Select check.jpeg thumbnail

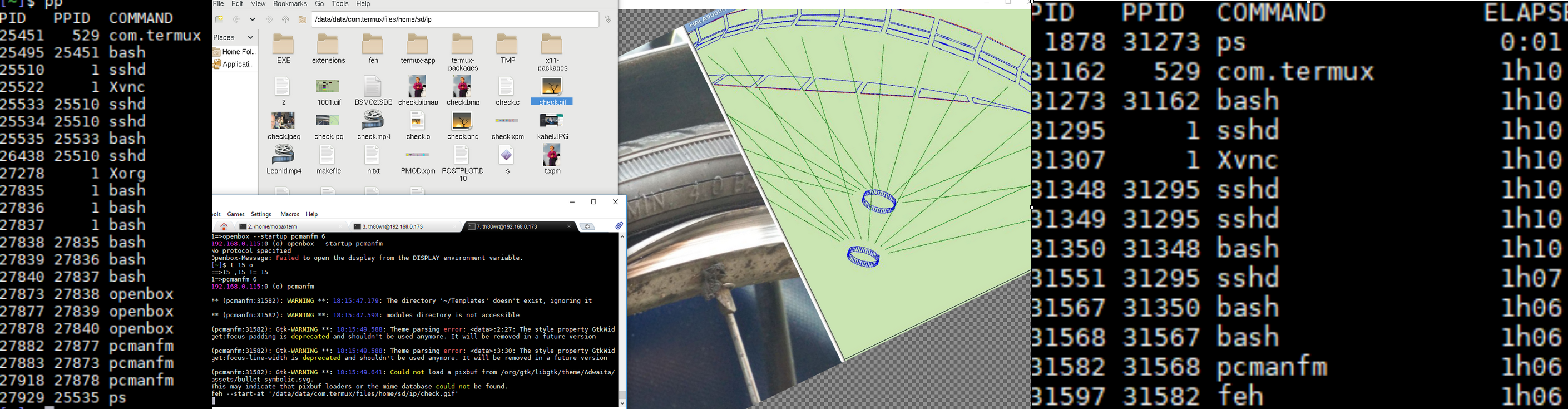click(x=284, y=121)
